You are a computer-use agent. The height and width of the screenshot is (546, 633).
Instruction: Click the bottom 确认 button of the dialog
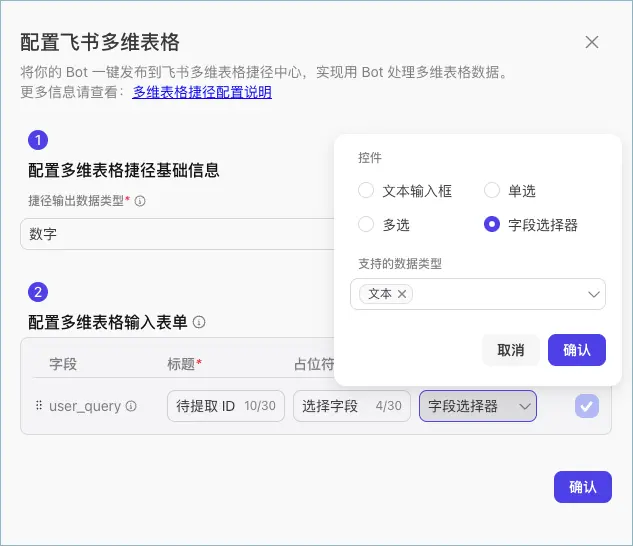[583, 487]
